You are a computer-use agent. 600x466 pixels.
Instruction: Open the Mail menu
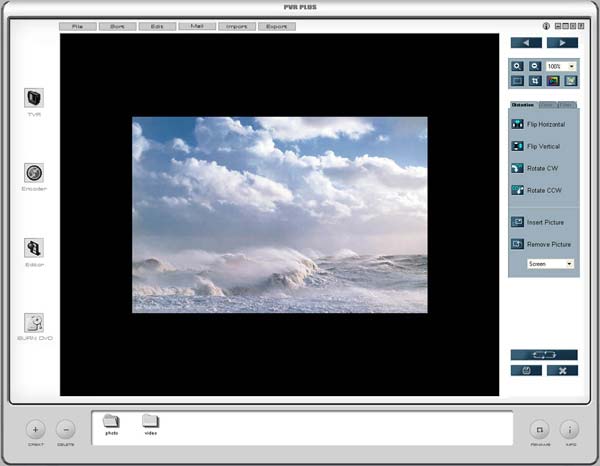[x=197, y=26]
